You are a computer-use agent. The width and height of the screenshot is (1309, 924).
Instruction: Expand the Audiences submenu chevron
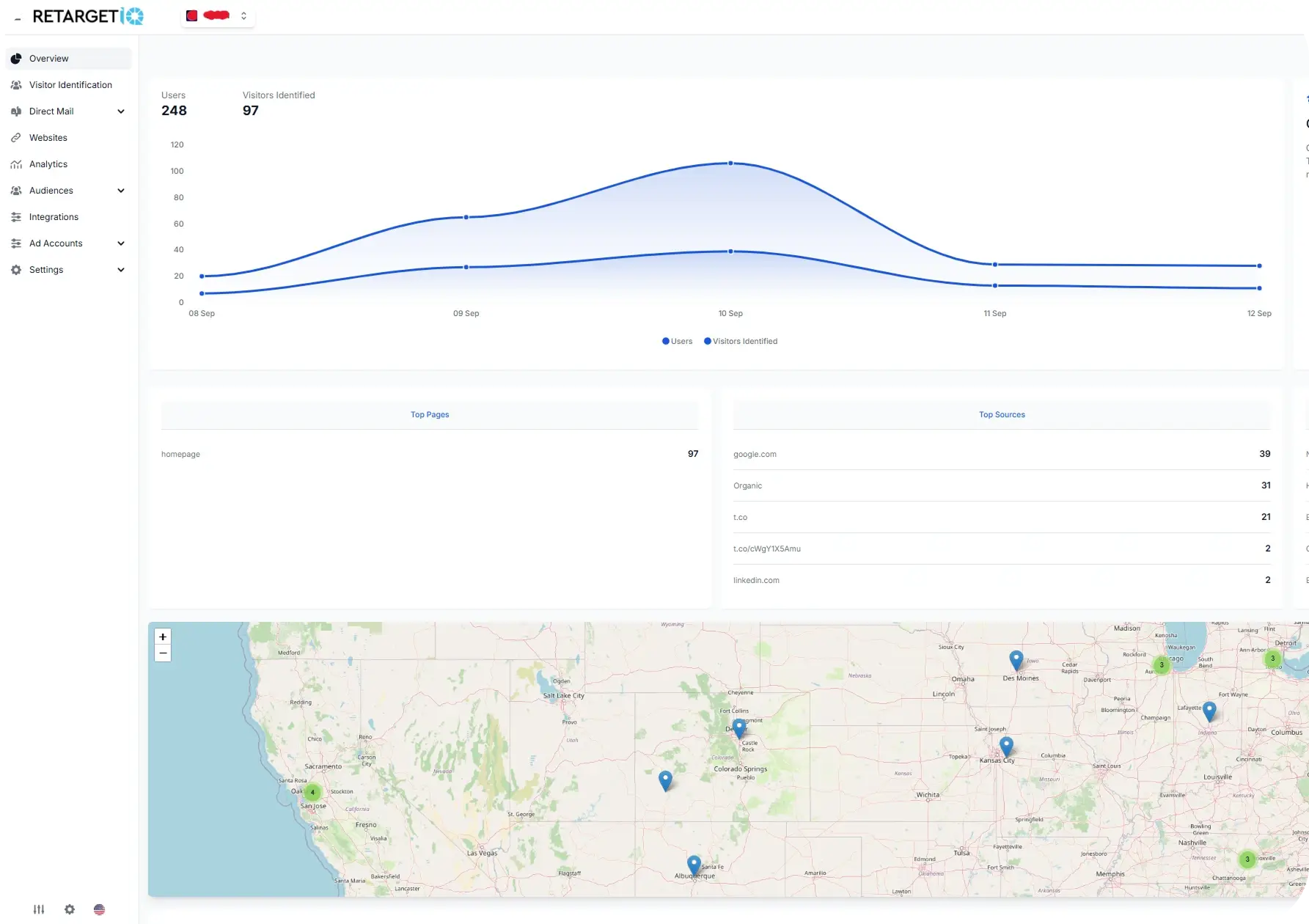[x=121, y=191]
